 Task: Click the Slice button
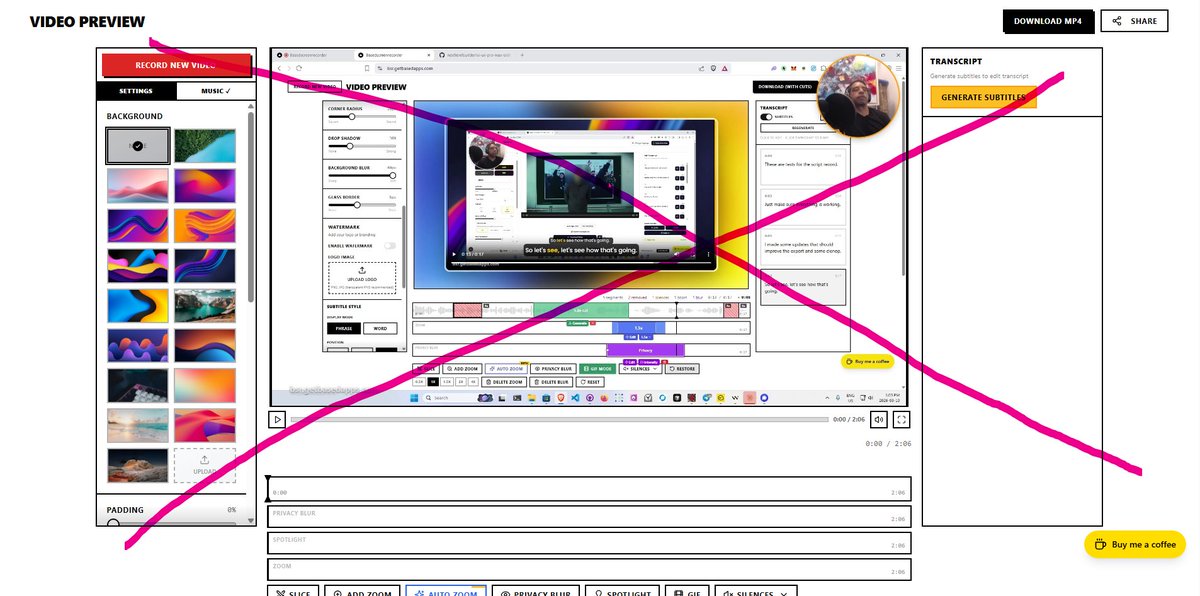click(x=293, y=591)
